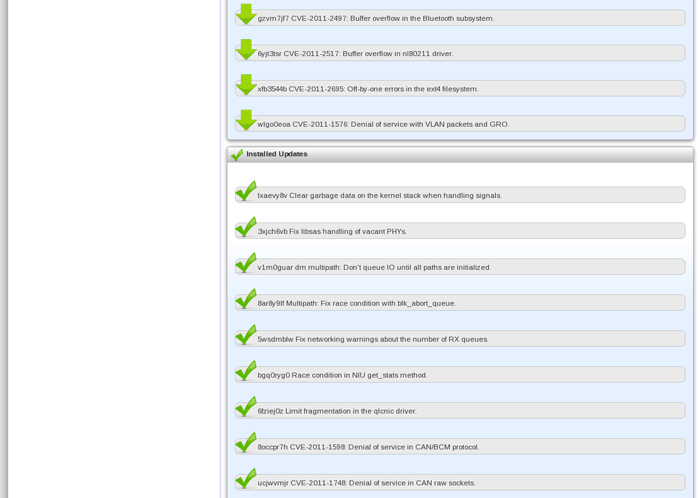Collapse the Installed Updates section header

[460, 155]
